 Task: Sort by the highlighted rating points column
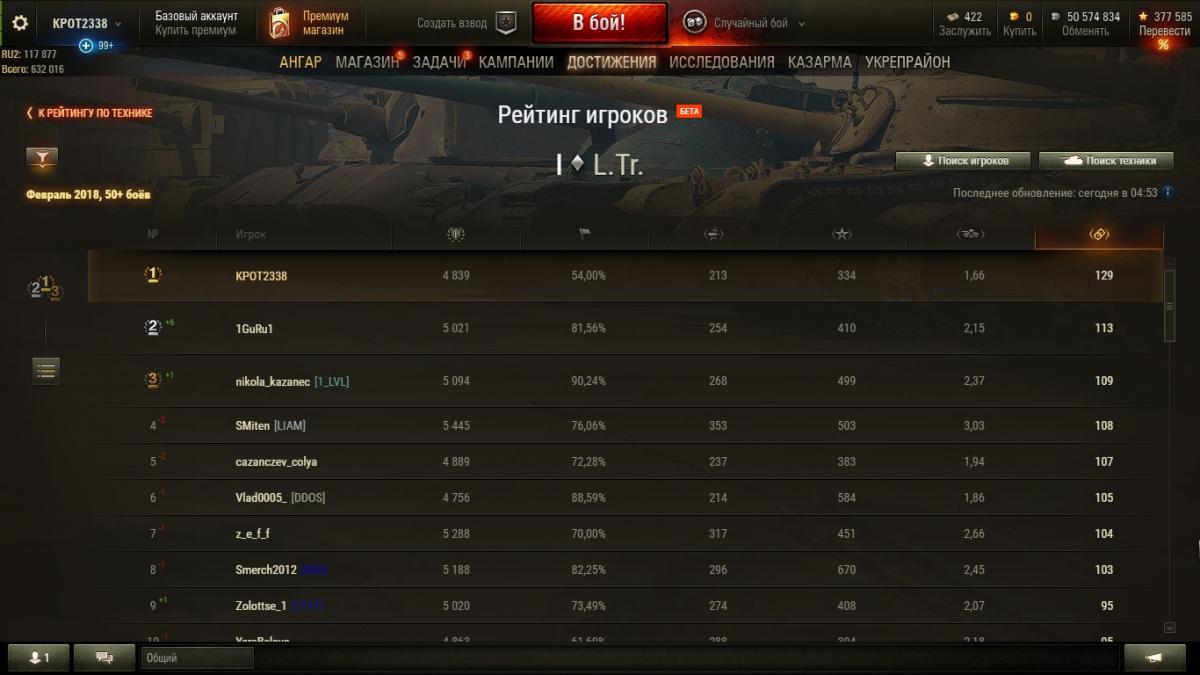pyautogui.click(x=1099, y=234)
